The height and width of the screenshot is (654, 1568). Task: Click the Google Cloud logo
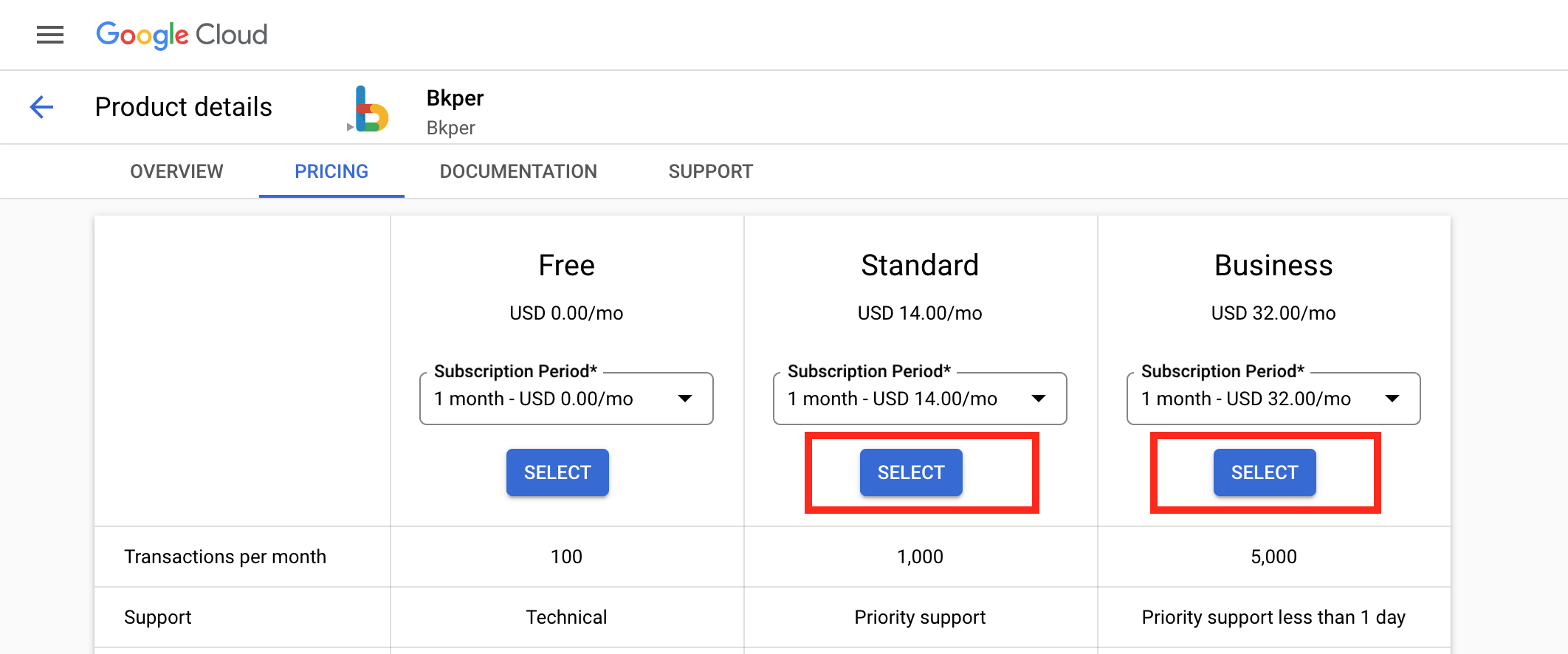pyautogui.click(x=182, y=35)
